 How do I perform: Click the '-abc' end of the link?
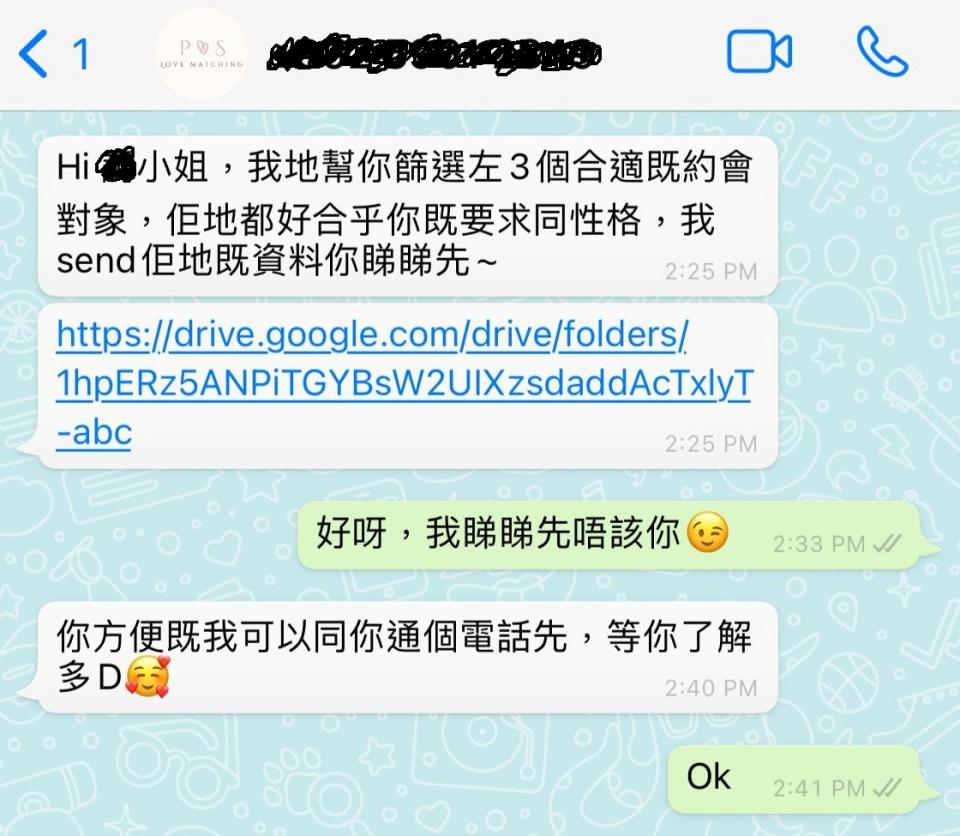[94, 433]
